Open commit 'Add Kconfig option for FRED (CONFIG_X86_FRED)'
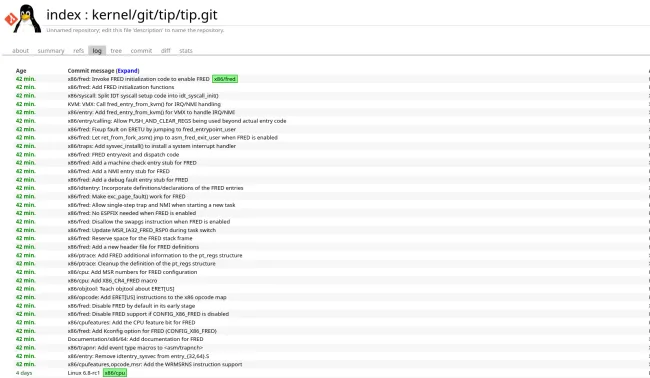 point(142,331)
